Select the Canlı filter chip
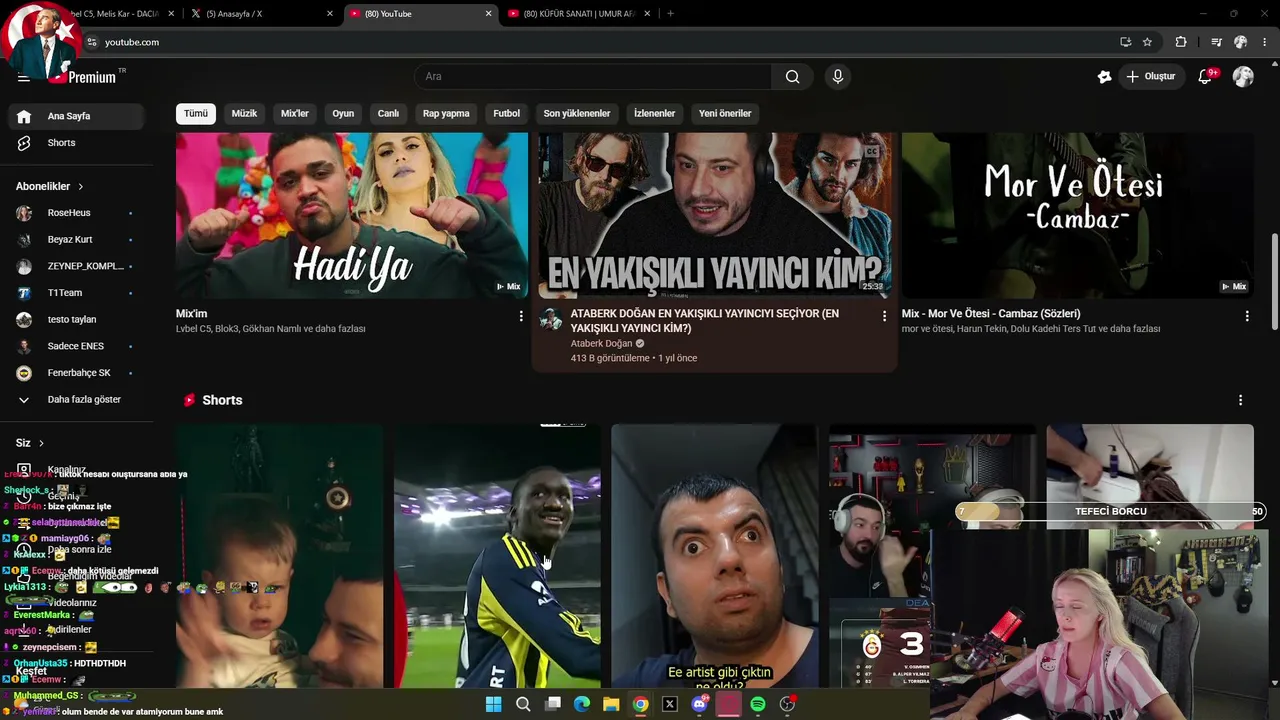Image resolution: width=1280 pixels, height=720 pixels. click(388, 114)
